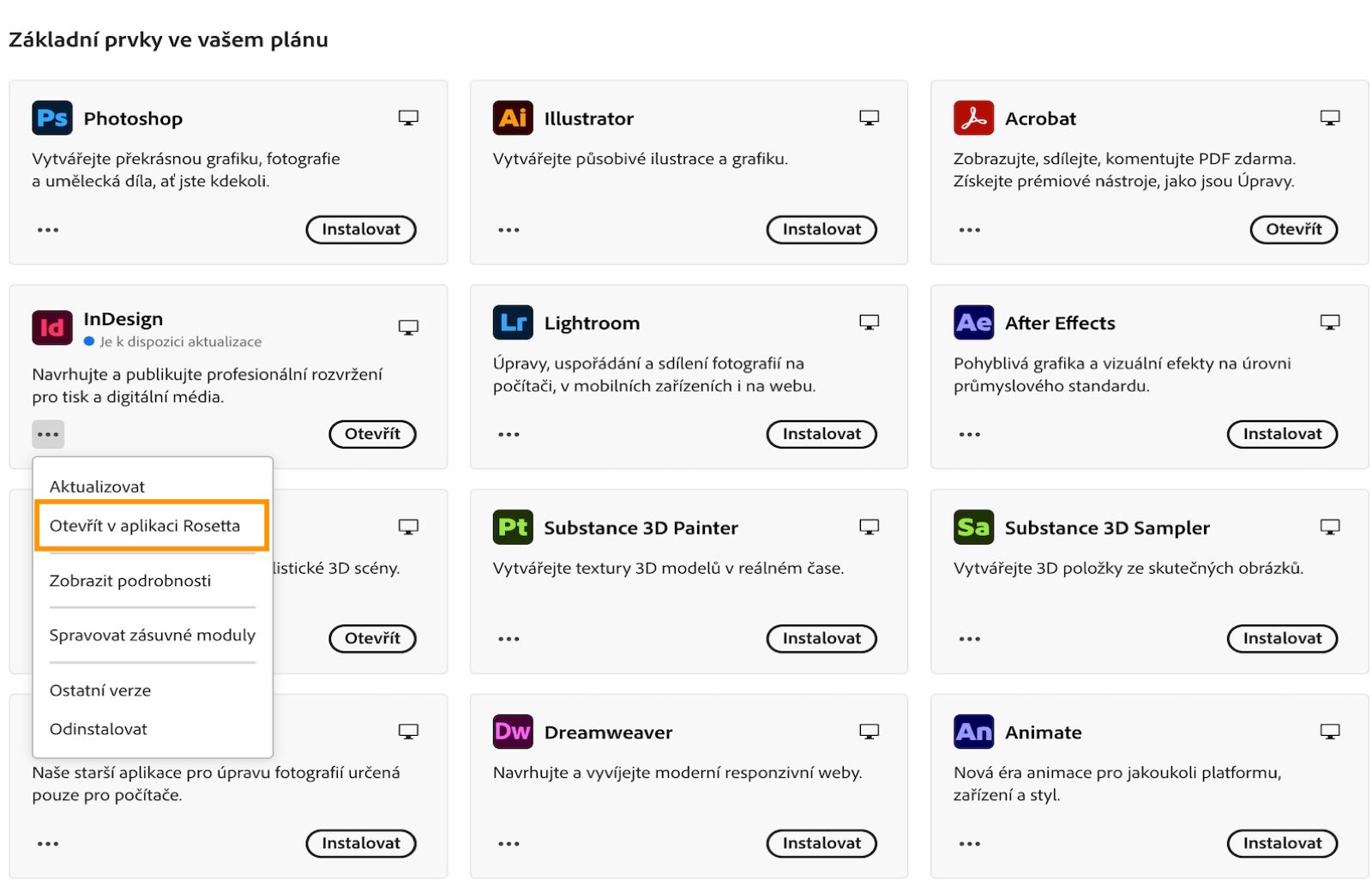
Task: Expand more options for Substance 3D Sampler
Action: click(x=970, y=639)
